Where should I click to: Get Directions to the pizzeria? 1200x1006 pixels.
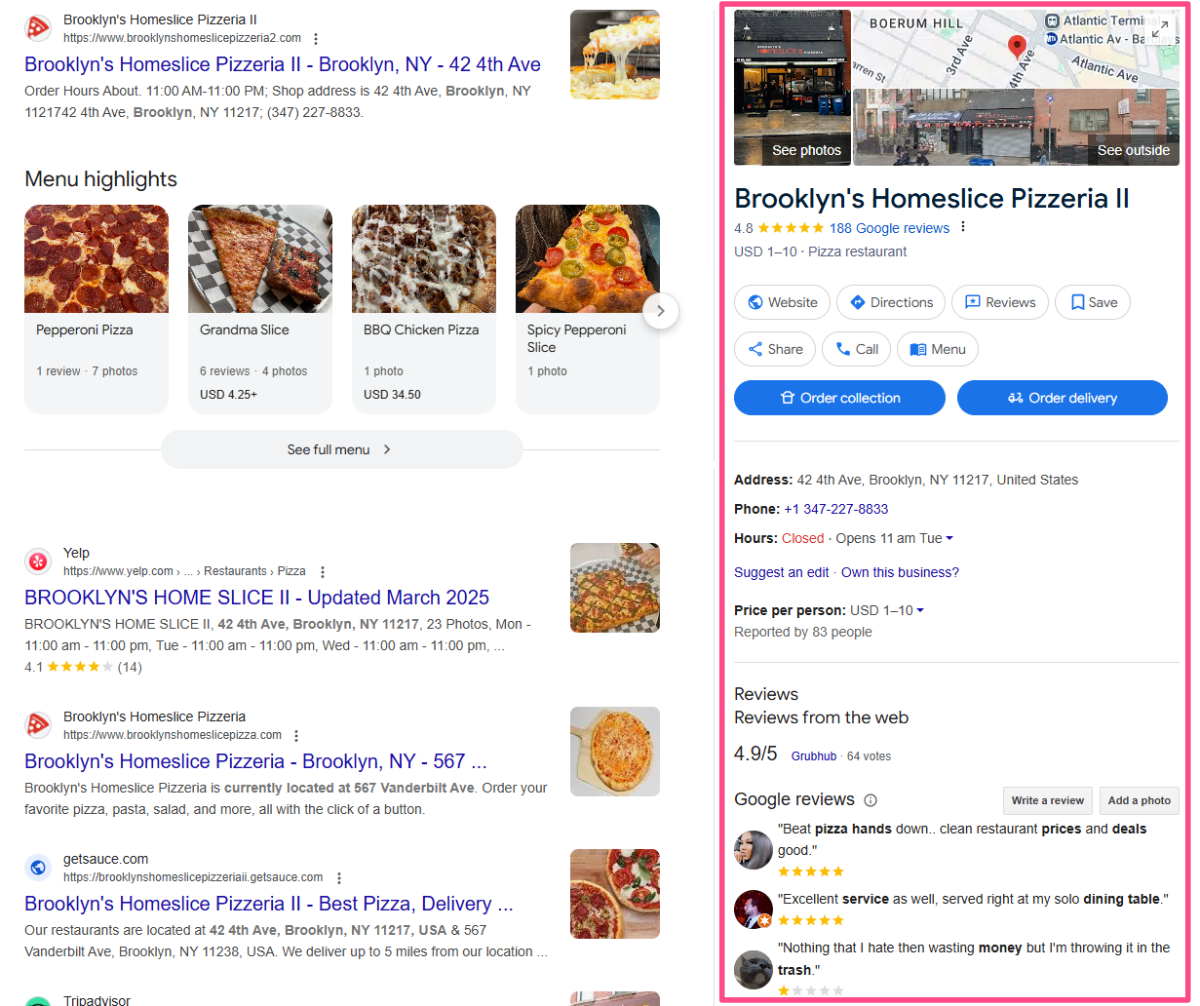click(x=891, y=302)
